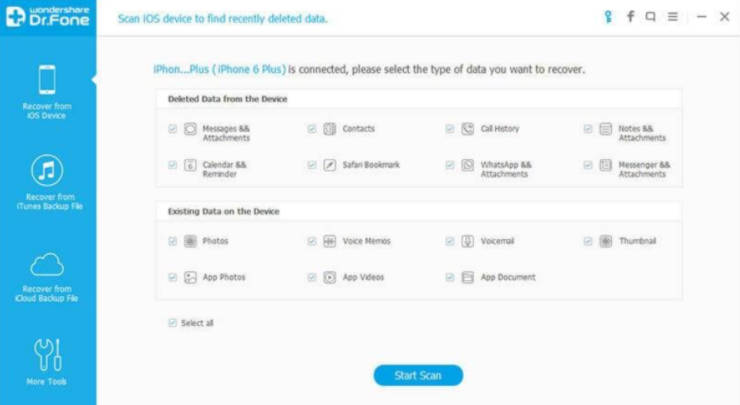This screenshot has width=740, height=405.
Task: Select Recover from iTunes Backup File
Action: (x=49, y=183)
